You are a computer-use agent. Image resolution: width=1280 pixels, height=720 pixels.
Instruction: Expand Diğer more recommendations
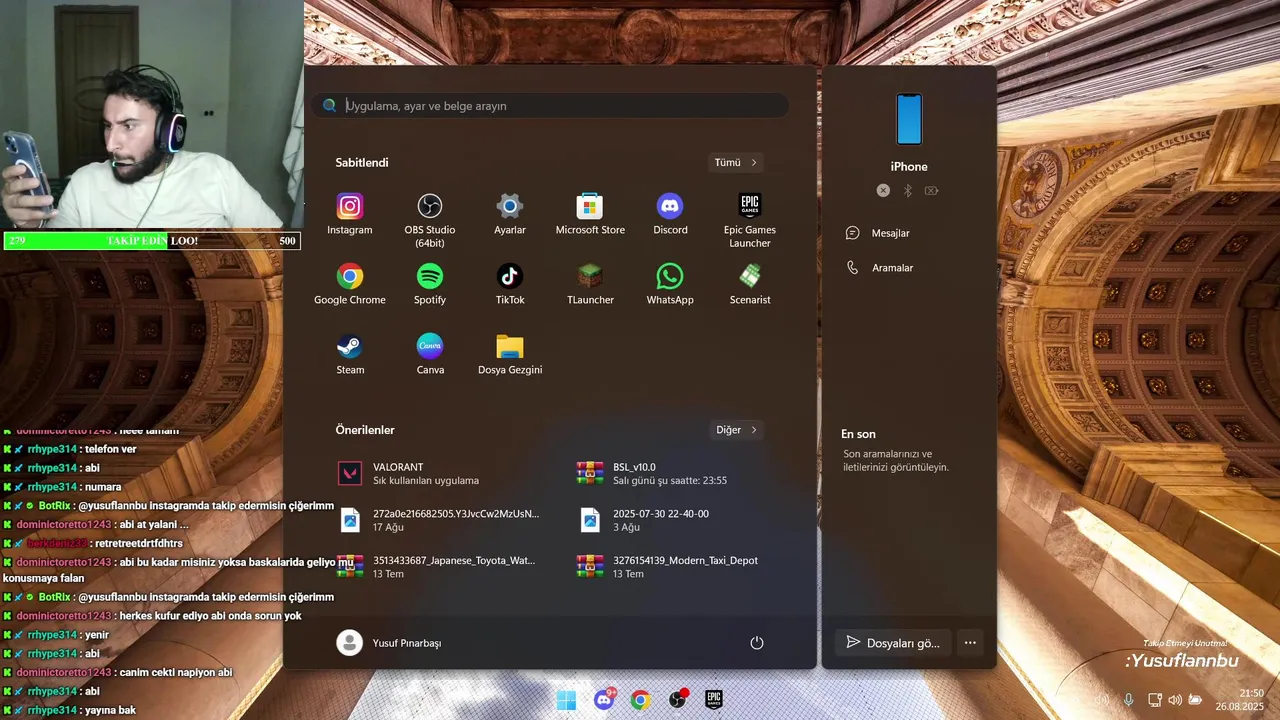coord(736,430)
